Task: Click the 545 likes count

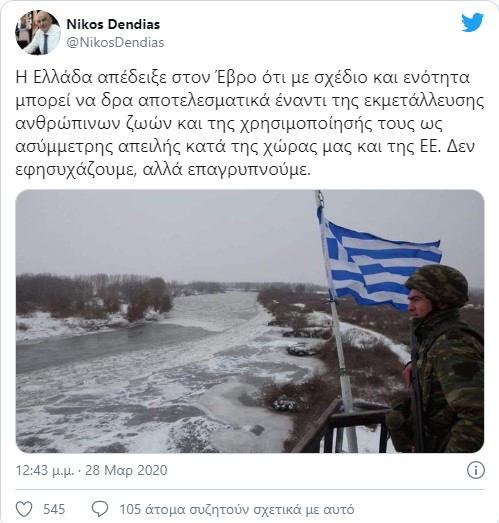Action: click(x=54, y=509)
